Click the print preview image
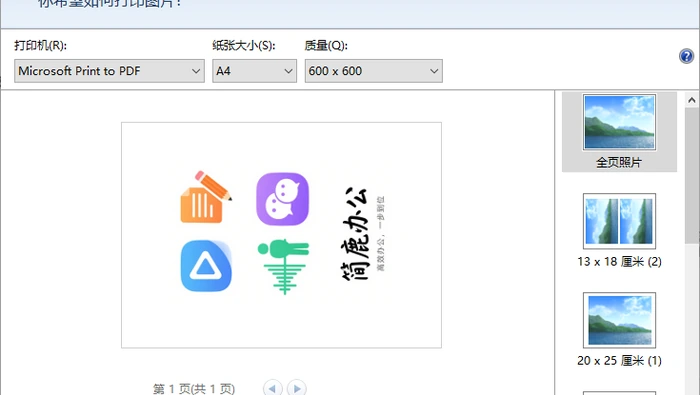 [x=281, y=235]
